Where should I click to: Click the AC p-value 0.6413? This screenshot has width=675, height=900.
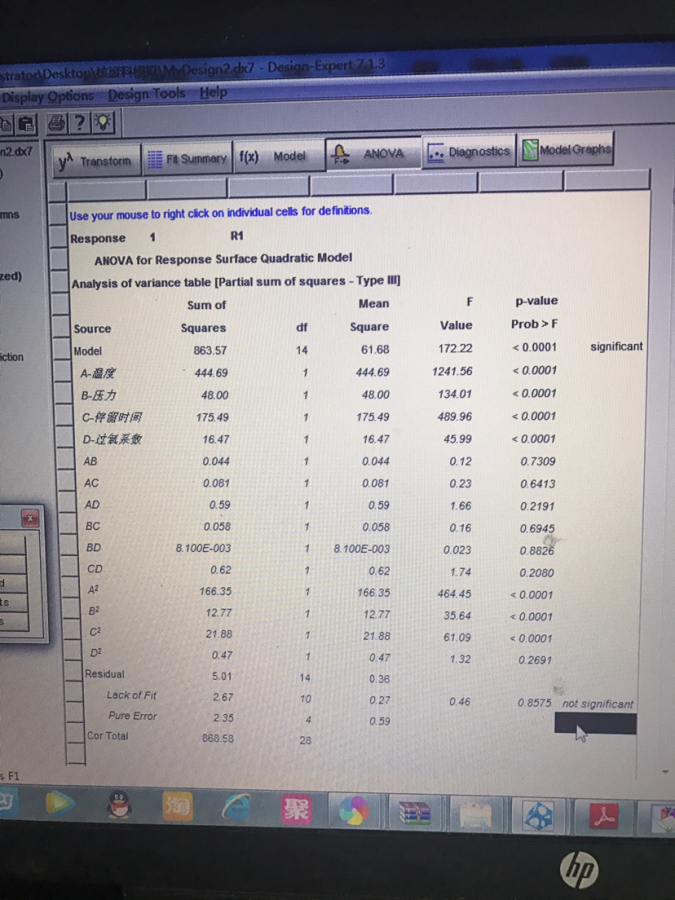click(x=538, y=484)
